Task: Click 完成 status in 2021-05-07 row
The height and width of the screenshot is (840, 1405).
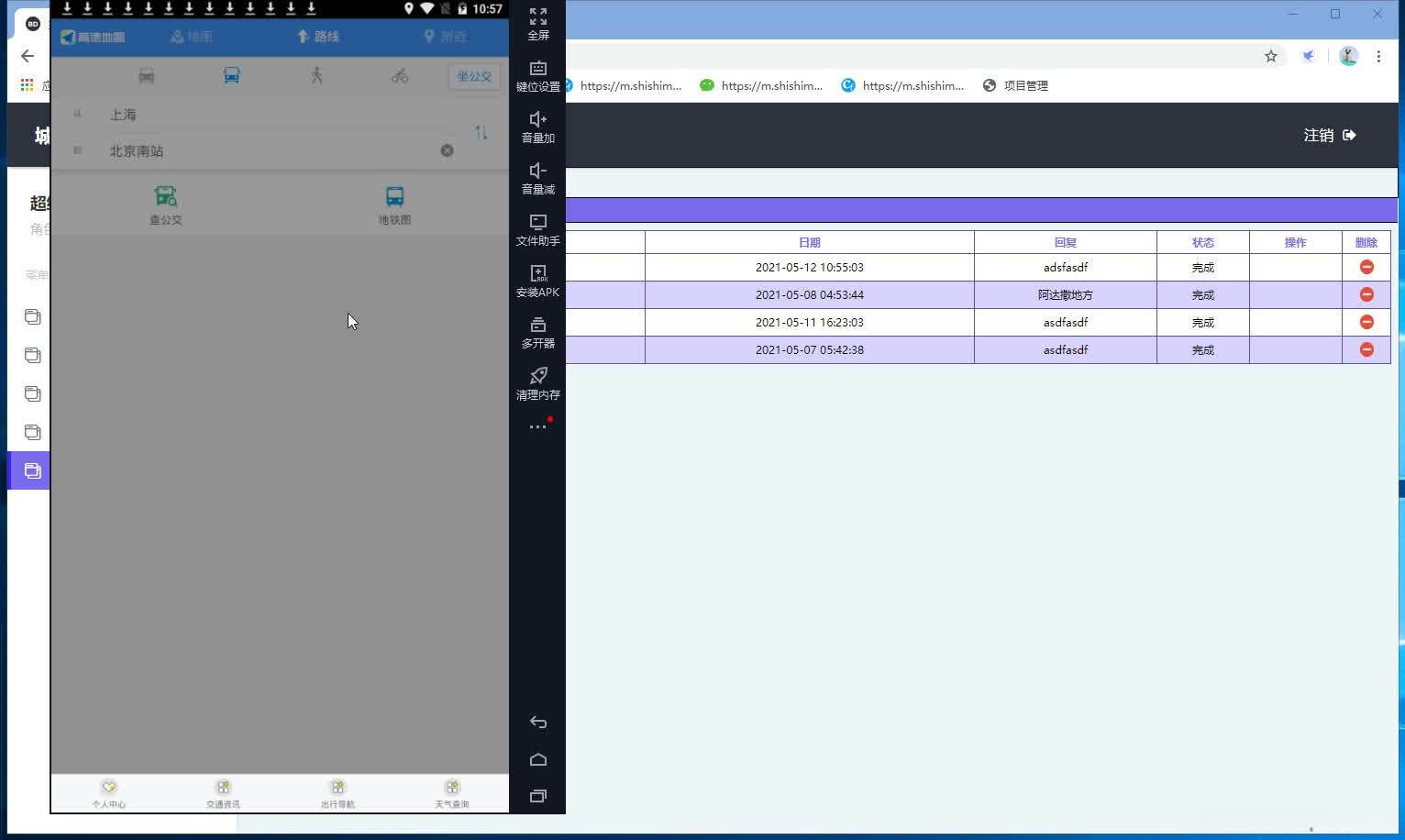Action: point(1203,349)
